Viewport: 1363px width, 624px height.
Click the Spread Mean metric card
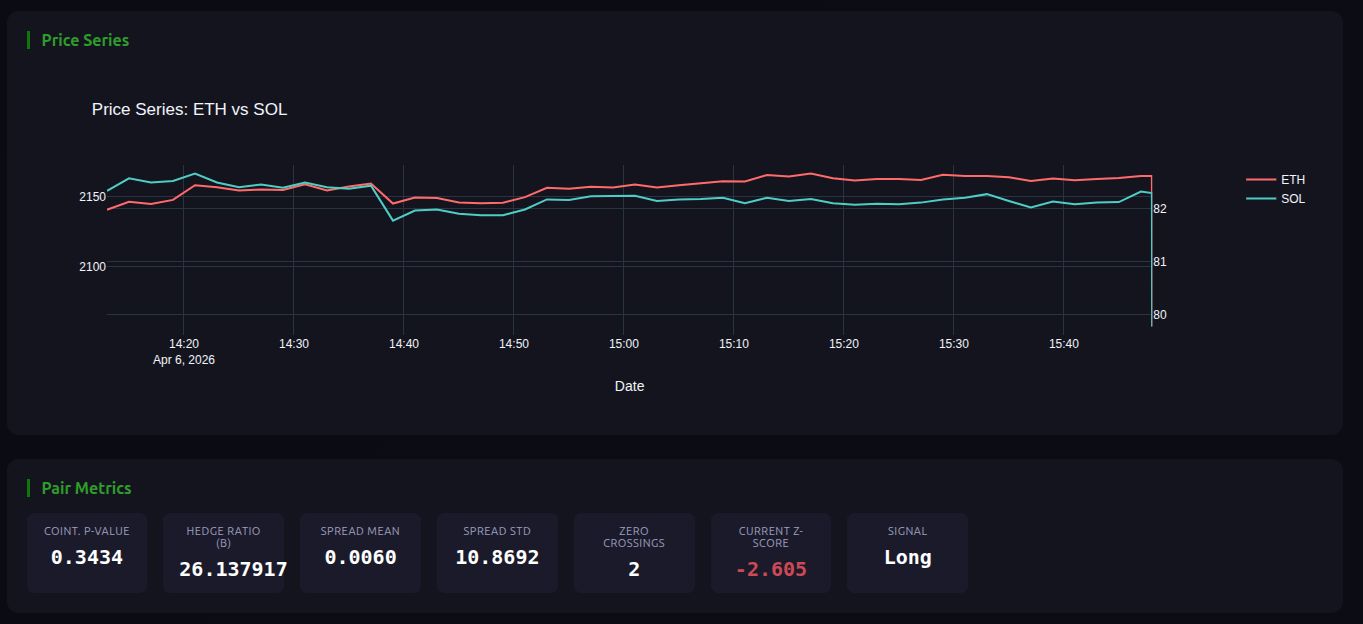tap(360, 553)
